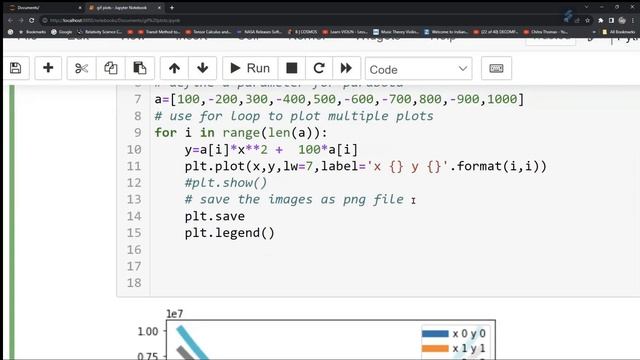640x360 pixels.
Task: Open the cell type Code dropdown
Action: (x=418, y=69)
